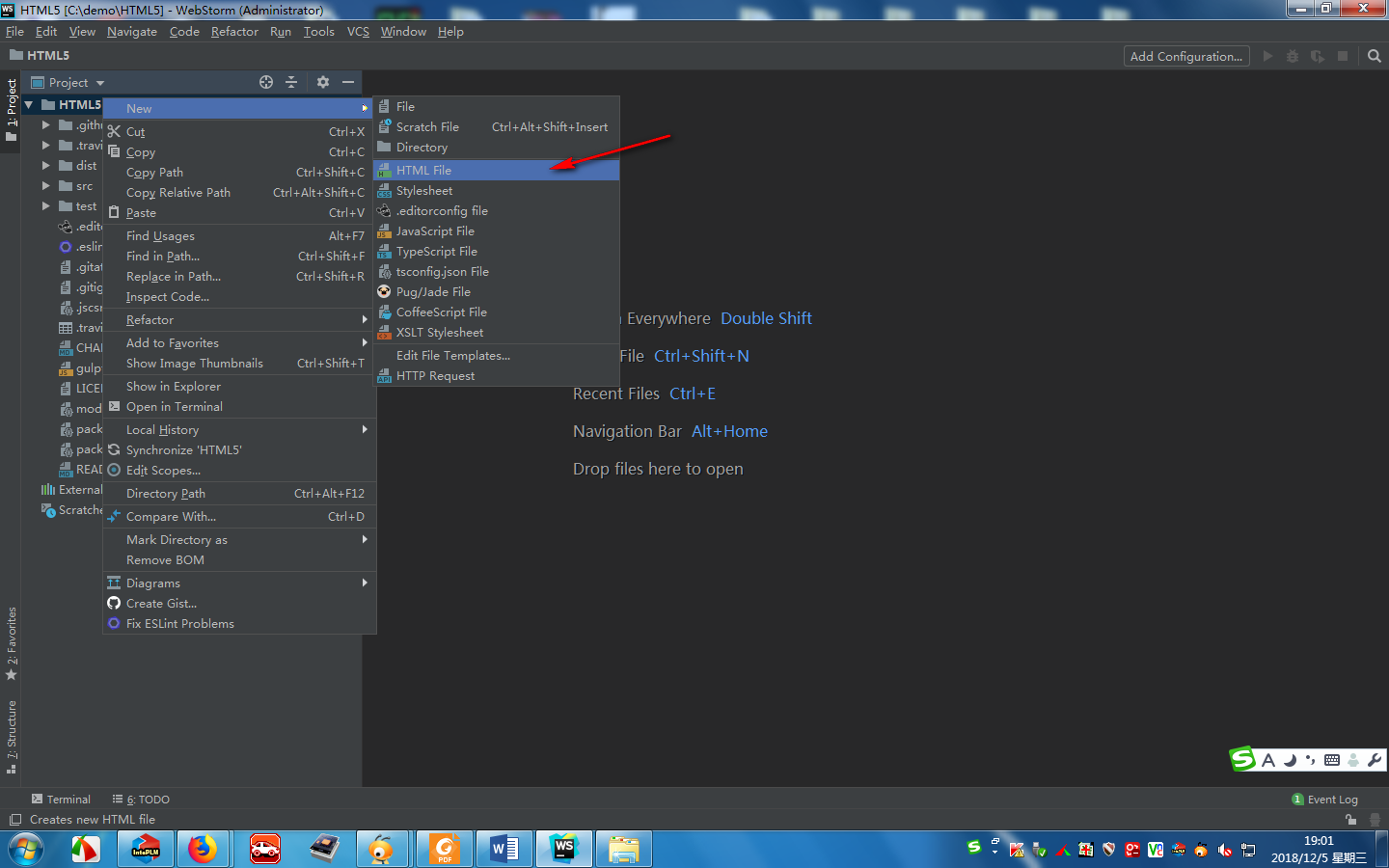Image resolution: width=1389 pixels, height=868 pixels.
Task: Open the Event Log
Action: [x=1325, y=800]
